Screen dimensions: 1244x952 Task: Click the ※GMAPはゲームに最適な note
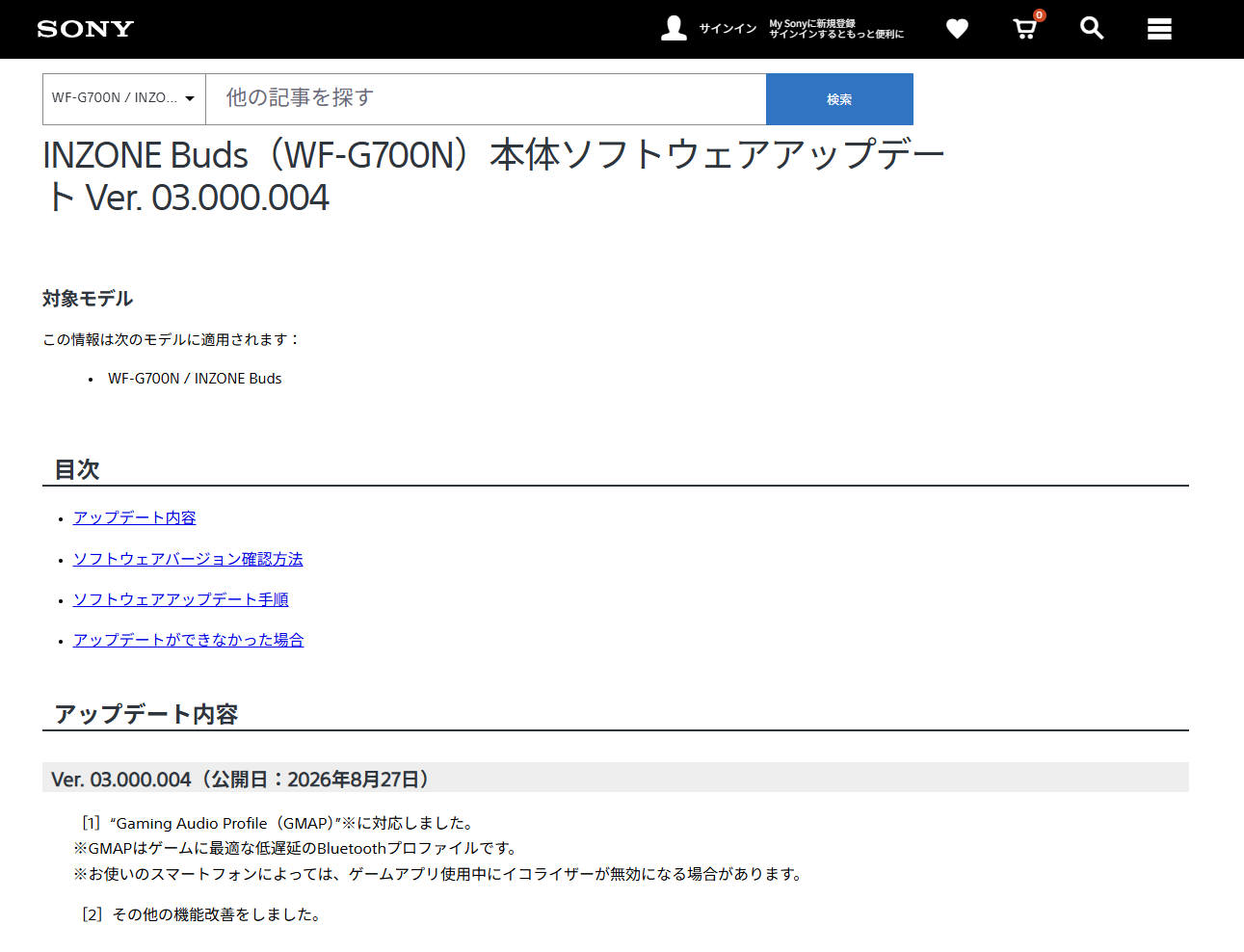point(298,848)
